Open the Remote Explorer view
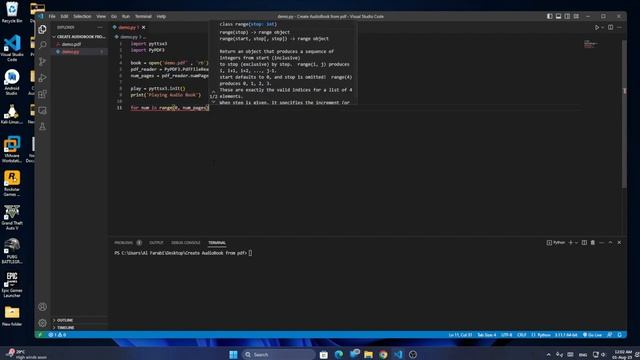 42,110
